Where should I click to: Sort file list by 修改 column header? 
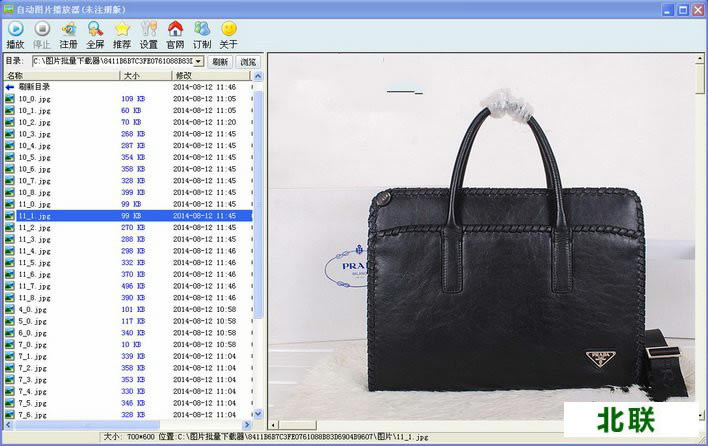click(210, 76)
